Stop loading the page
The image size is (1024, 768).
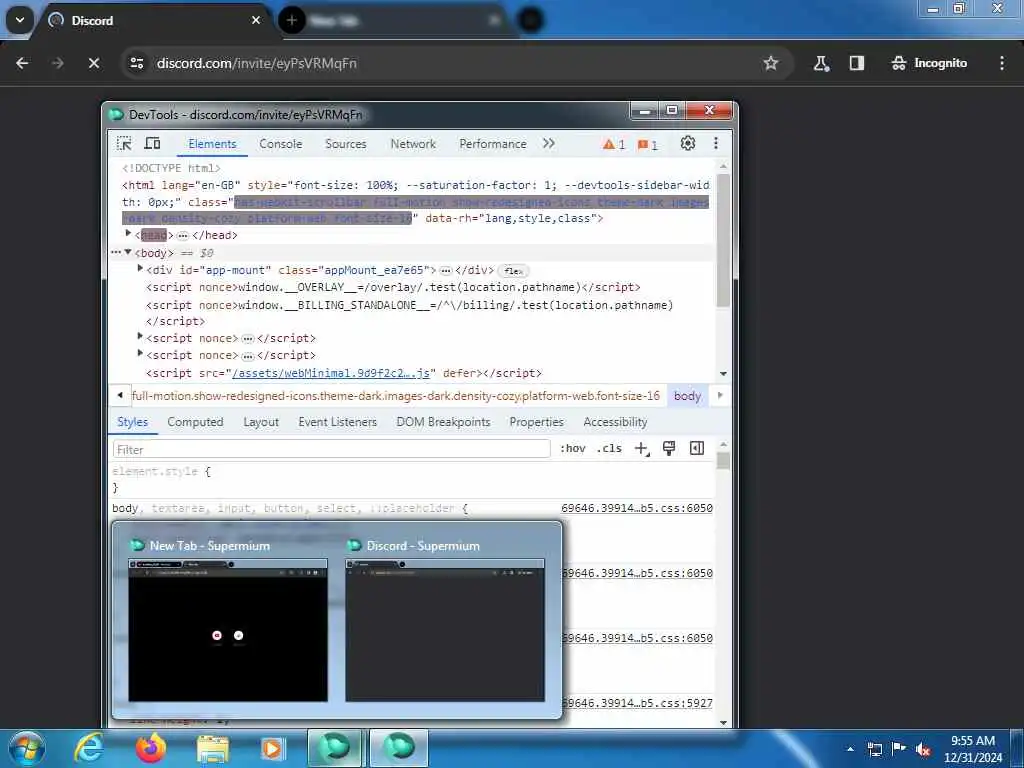point(93,63)
